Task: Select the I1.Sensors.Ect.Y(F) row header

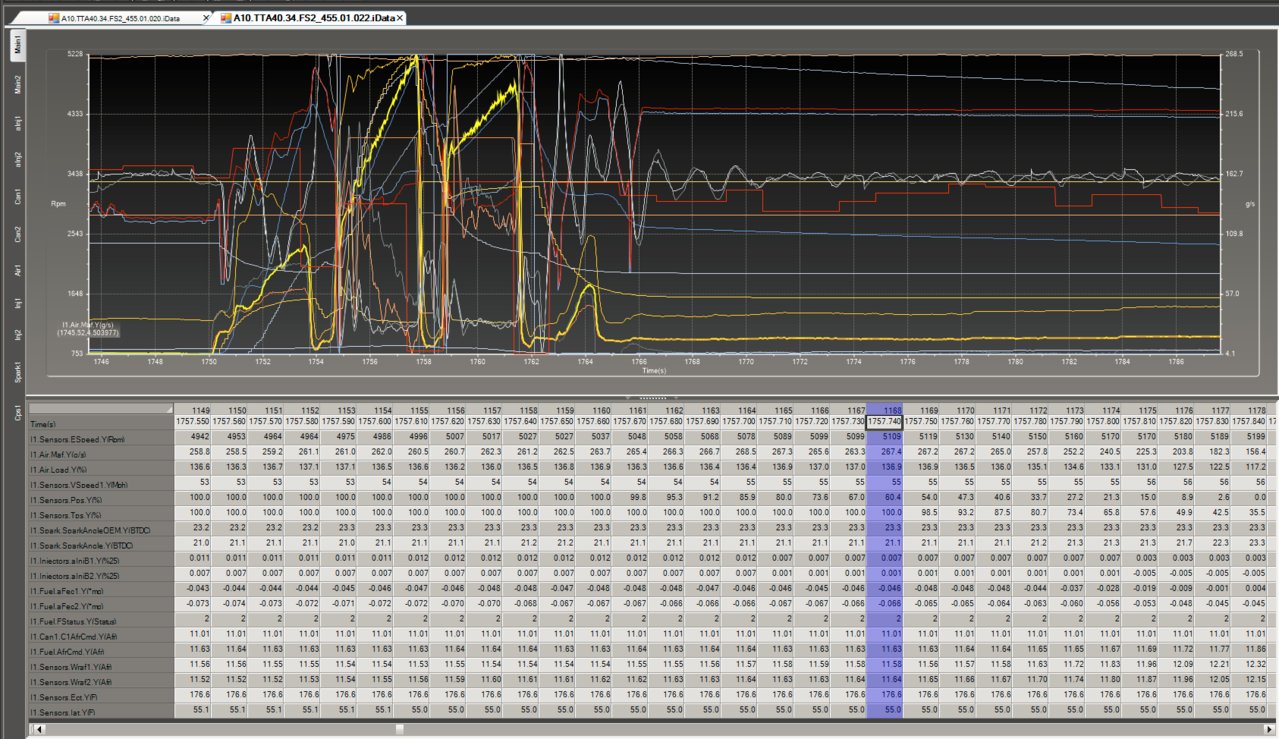Action: click(x=103, y=694)
